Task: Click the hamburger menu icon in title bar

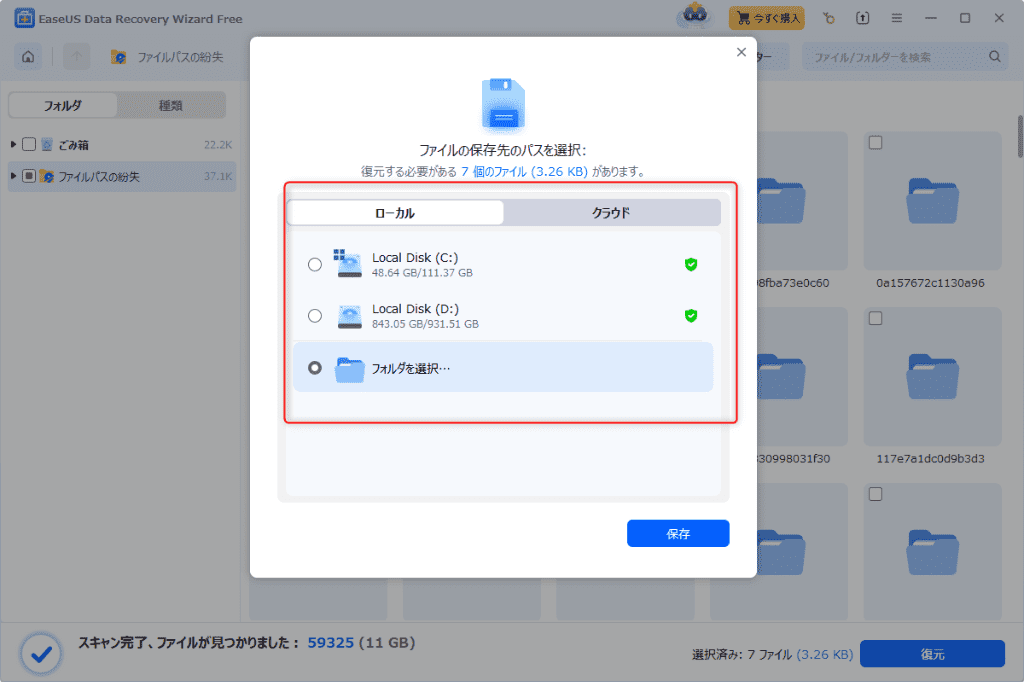Action: click(897, 18)
